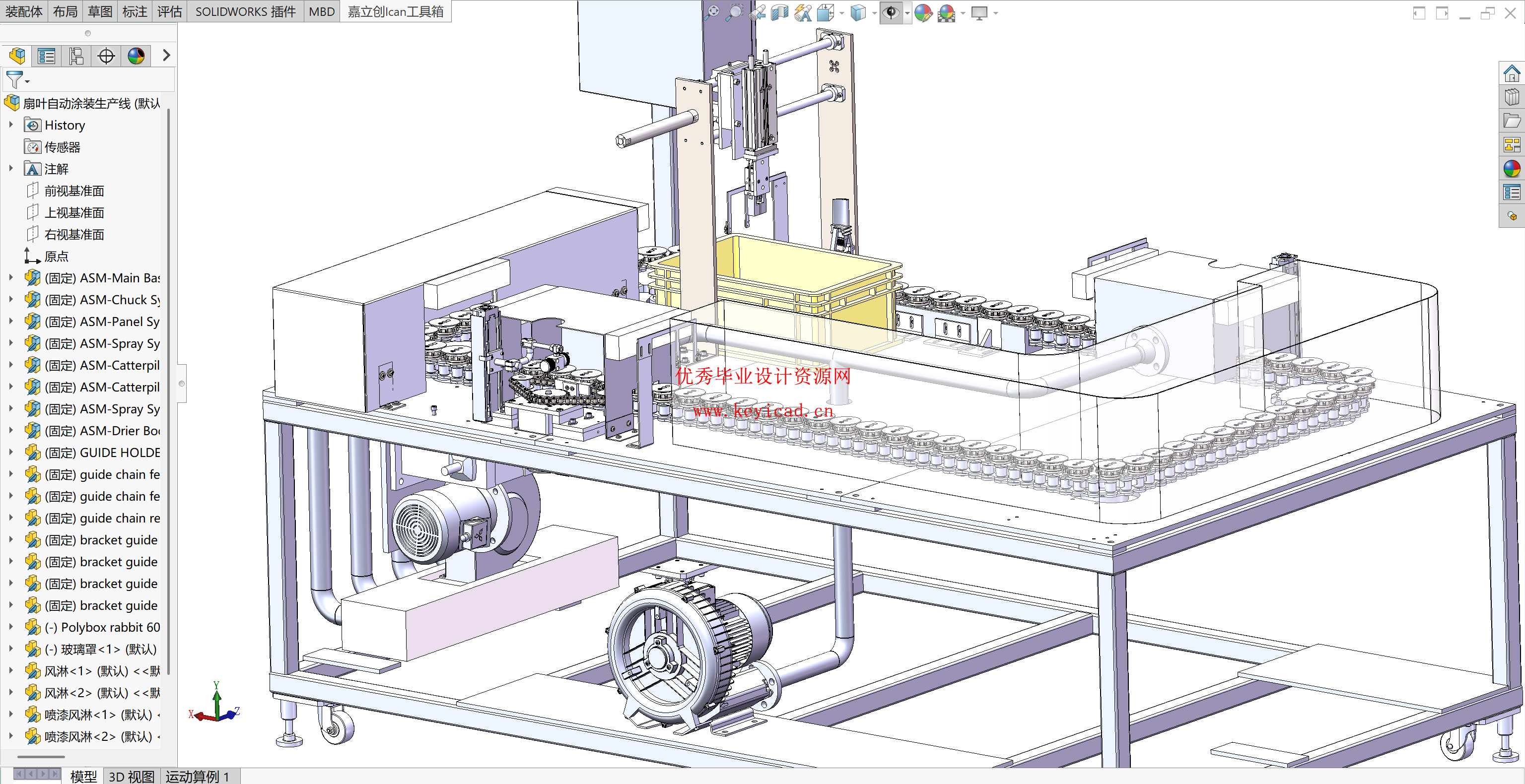Select the 右视基准面 plane
Image resolution: width=1525 pixels, height=784 pixels.
(65, 234)
